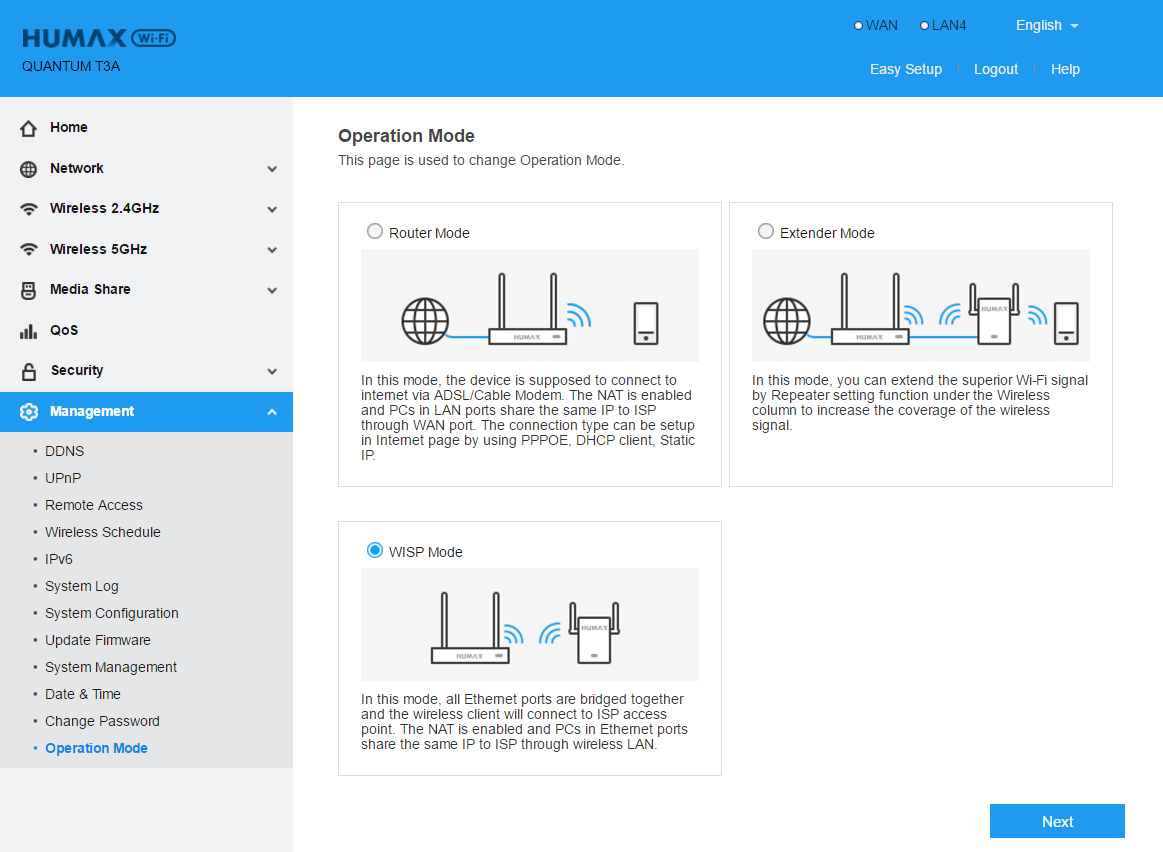Viewport: 1163px width, 852px height.
Task: Click the Extender Mode diagram image
Action: 920,306
